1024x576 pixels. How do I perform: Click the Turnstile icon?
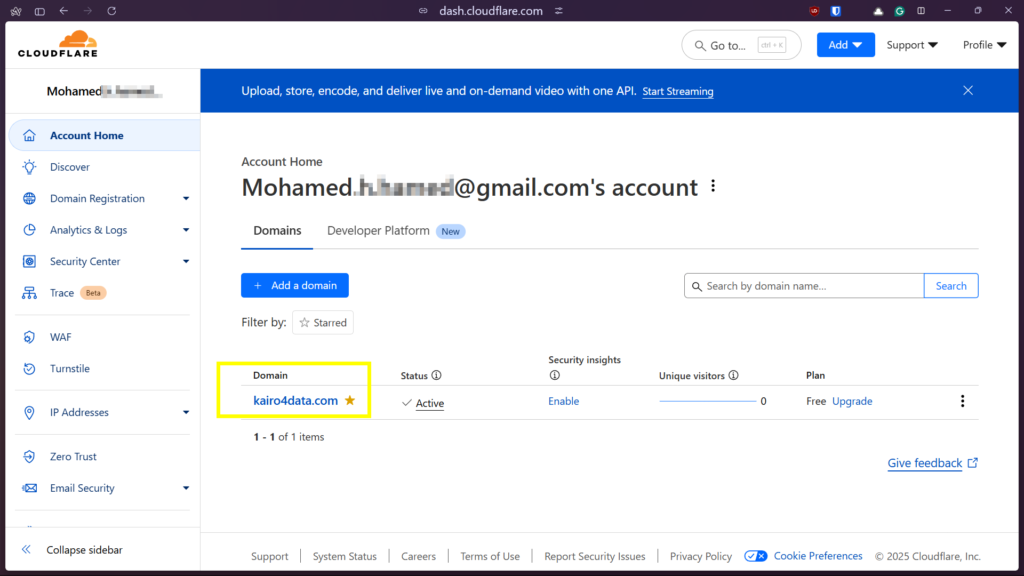point(29,368)
